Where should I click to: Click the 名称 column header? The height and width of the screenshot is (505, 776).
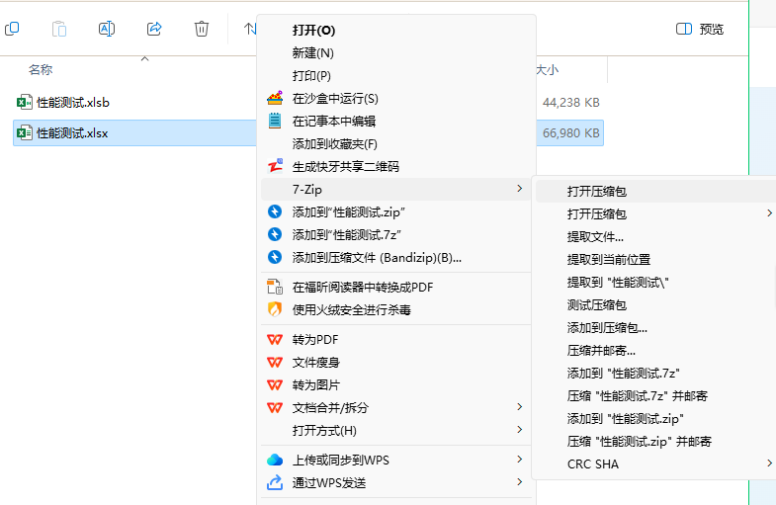[x=41, y=69]
